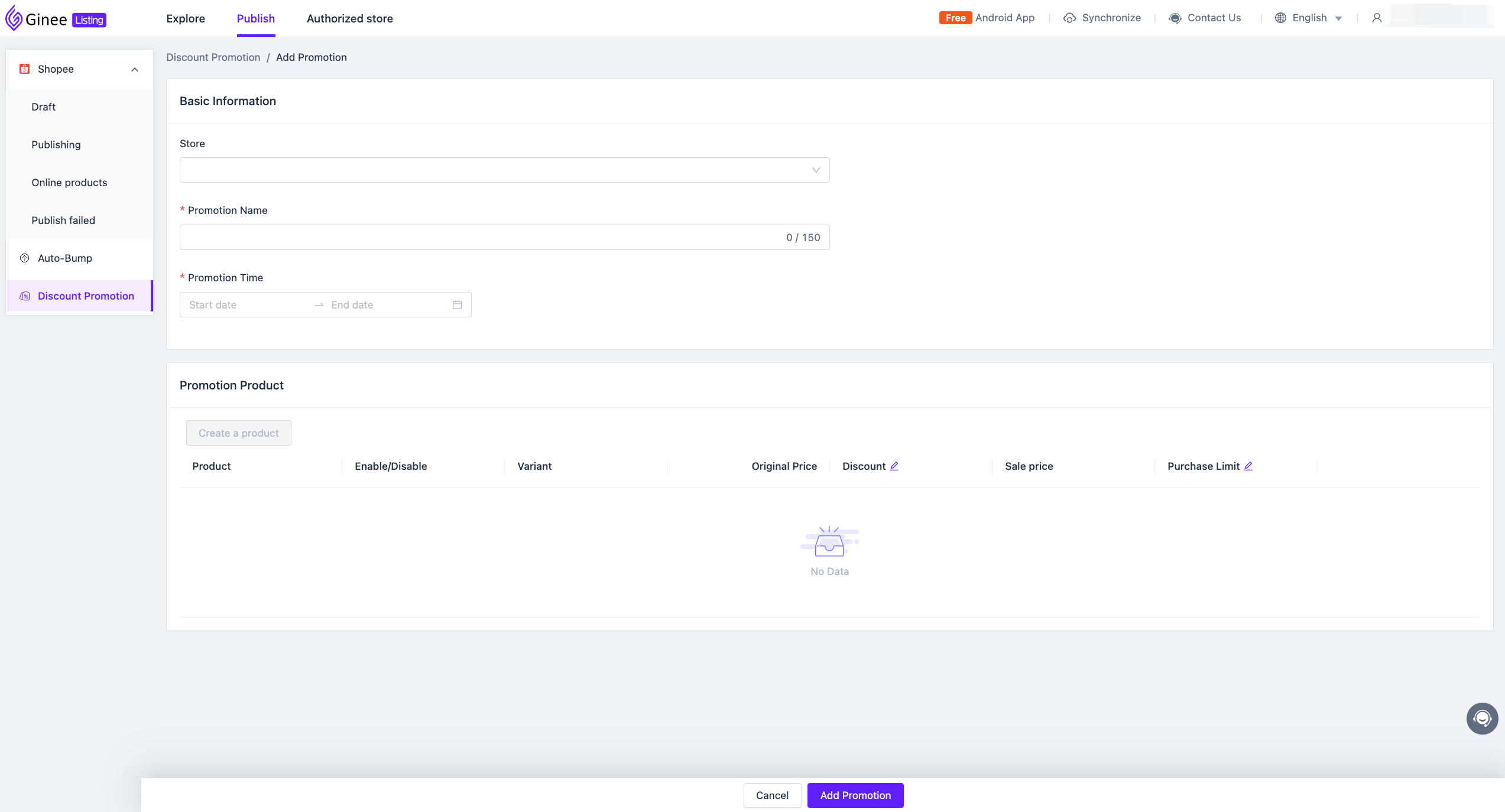
Task: Collapse the Shopee sidebar section
Action: [x=135, y=70]
